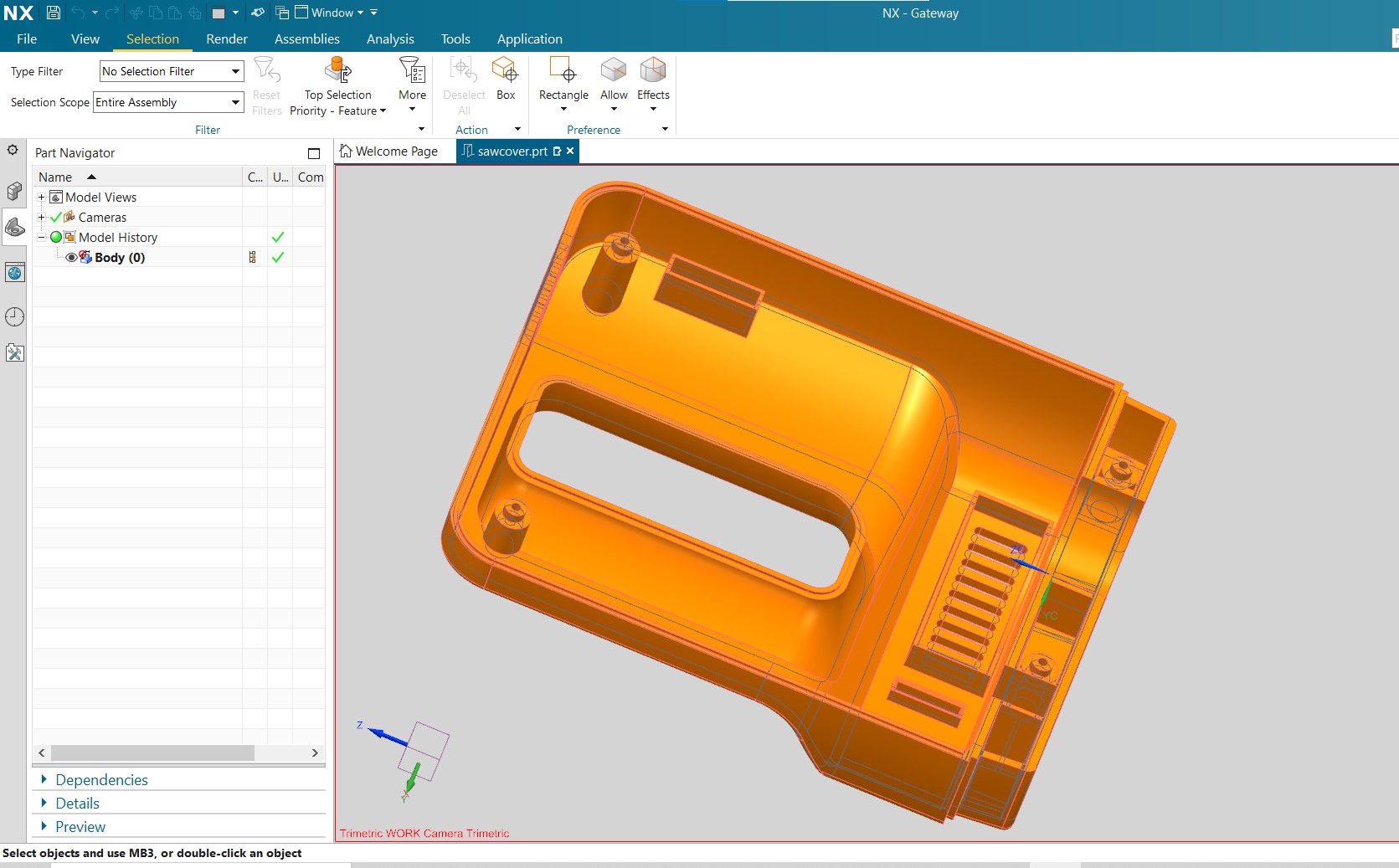This screenshot has width=1399, height=868.
Task: Switch to the Tools ribbon tab
Action: point(455,39)
